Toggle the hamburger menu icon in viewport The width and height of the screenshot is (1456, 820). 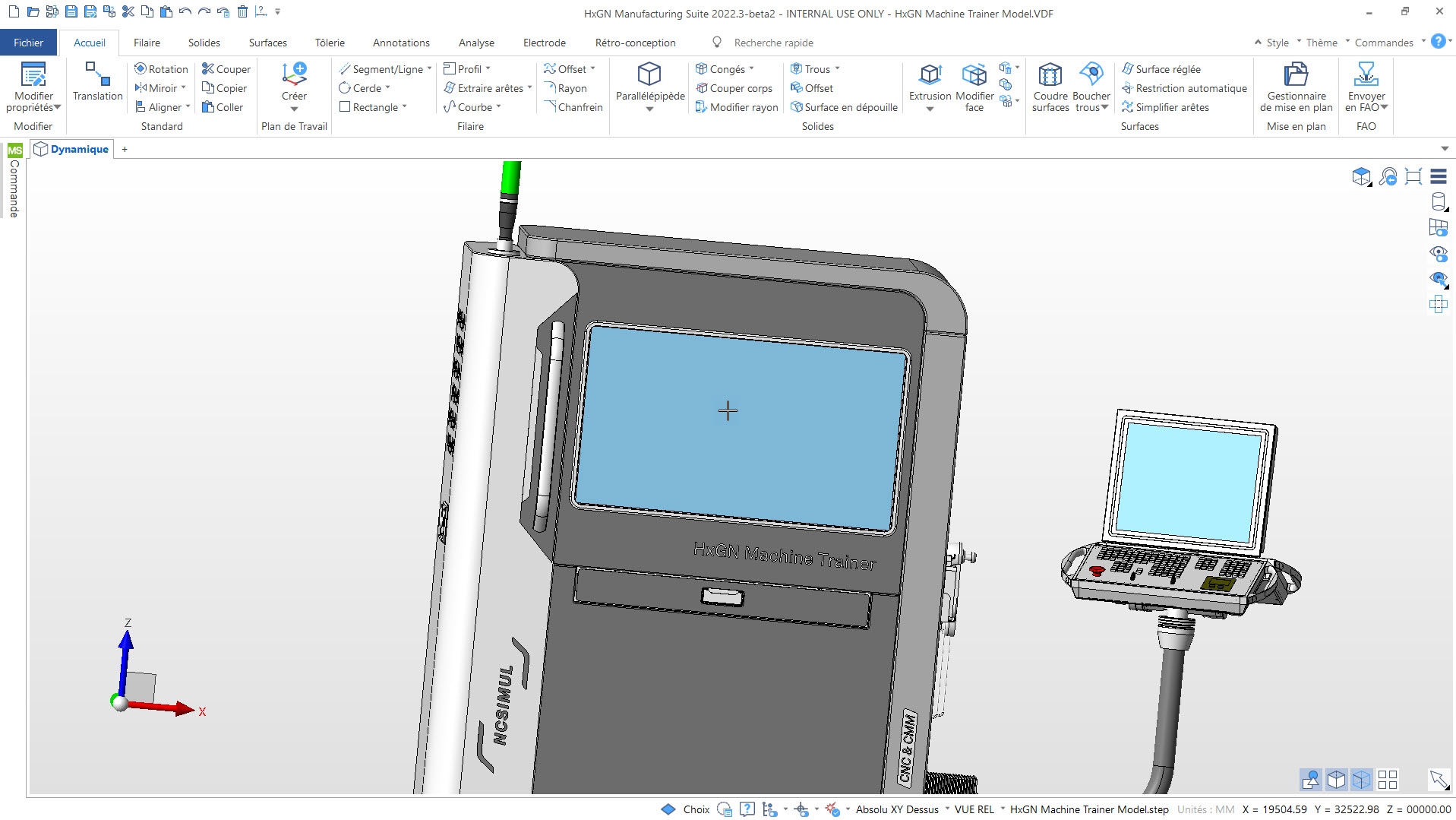click(1438, 177)
